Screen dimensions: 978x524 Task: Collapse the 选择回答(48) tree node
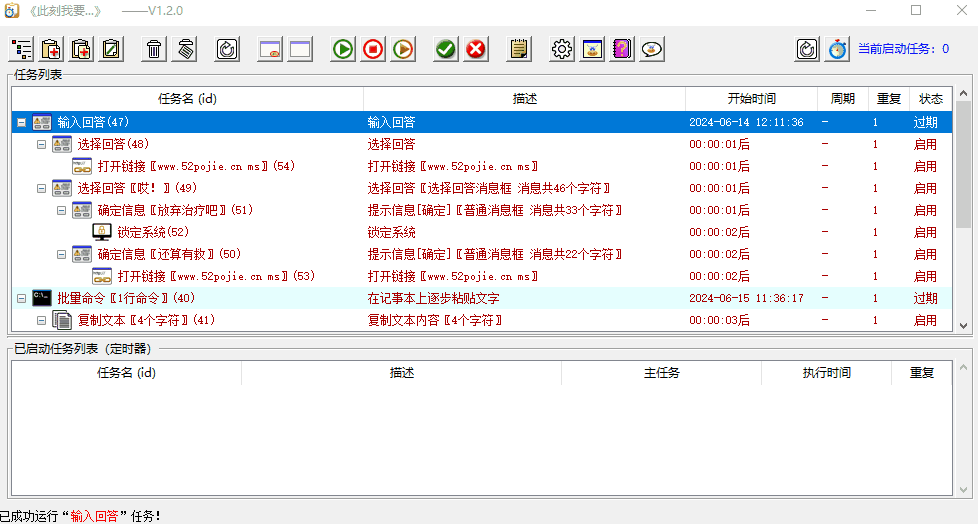(x=41, y=145)
